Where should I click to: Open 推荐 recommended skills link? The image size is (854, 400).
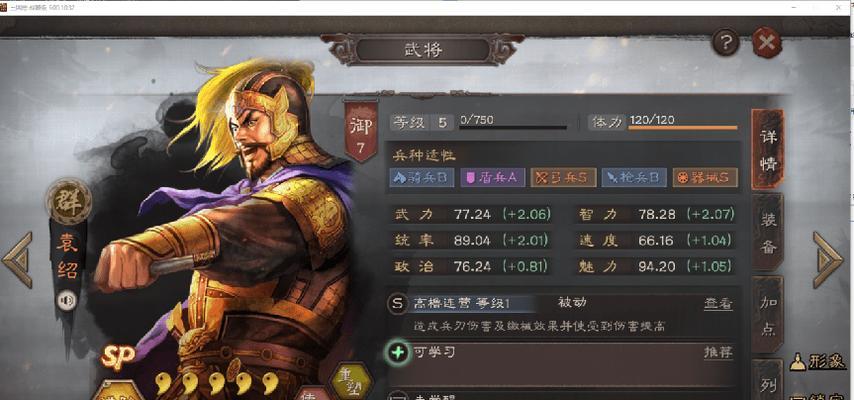pos(718,352)
